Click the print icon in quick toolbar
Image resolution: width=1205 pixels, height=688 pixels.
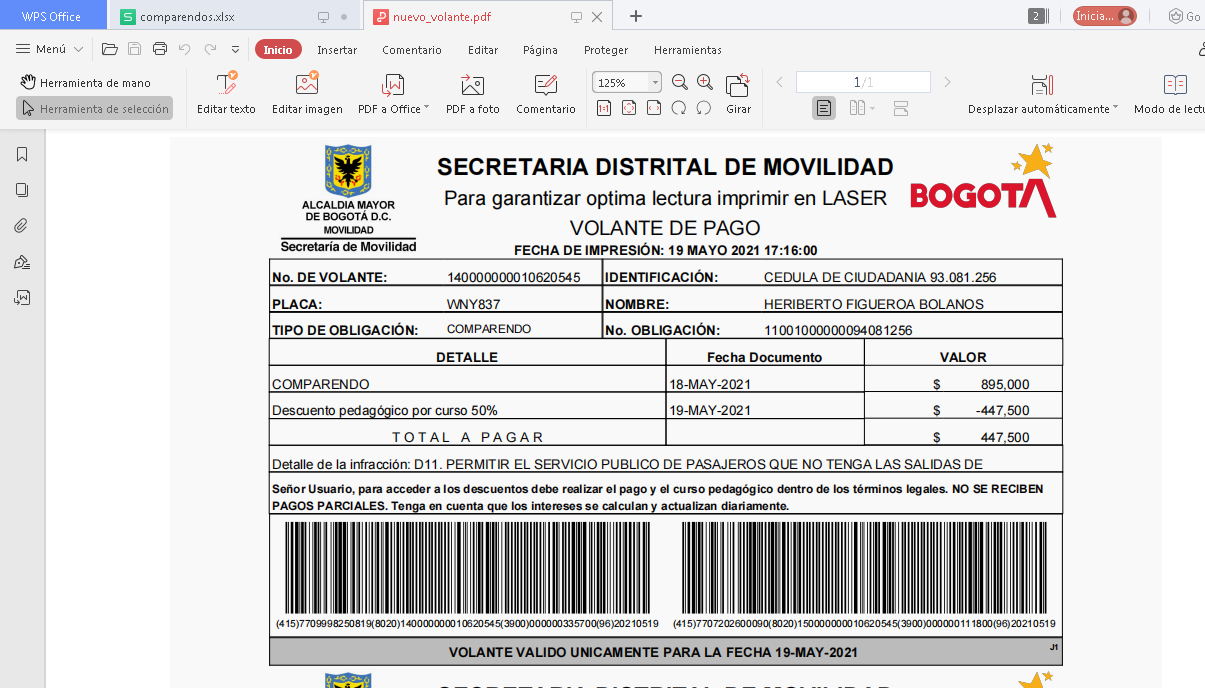[160, 49]
